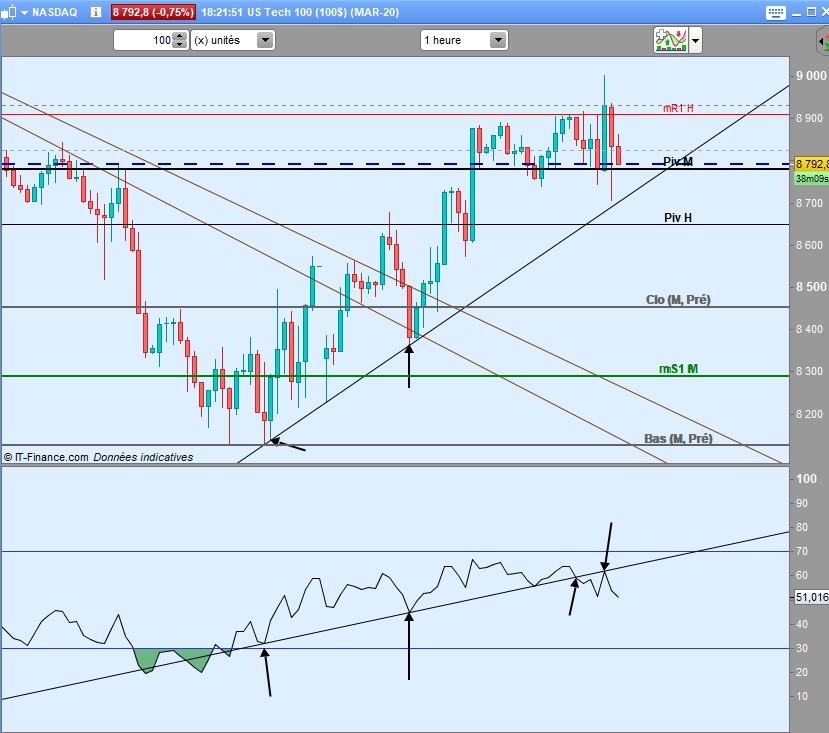This screenshot has width=829, height=733.
Task: Select the mR1 H resistance line label
Action: click(678, 108)
